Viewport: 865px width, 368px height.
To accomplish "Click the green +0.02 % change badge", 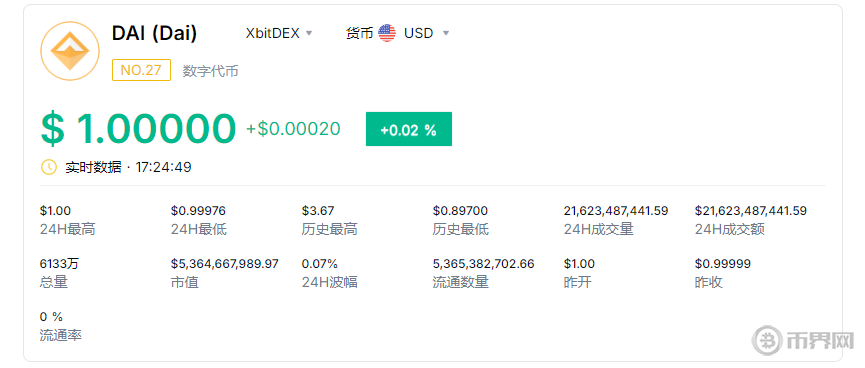I will [x=409, y=129].
